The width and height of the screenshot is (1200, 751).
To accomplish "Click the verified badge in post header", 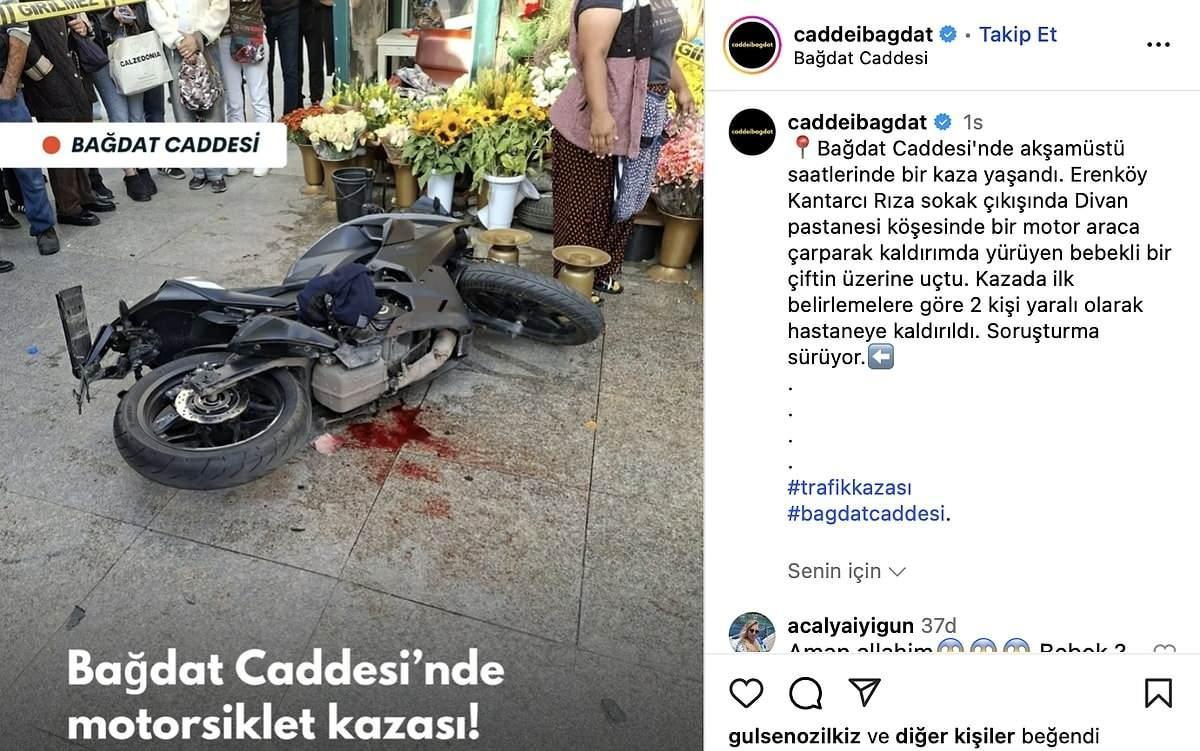I will coord(948,34).
